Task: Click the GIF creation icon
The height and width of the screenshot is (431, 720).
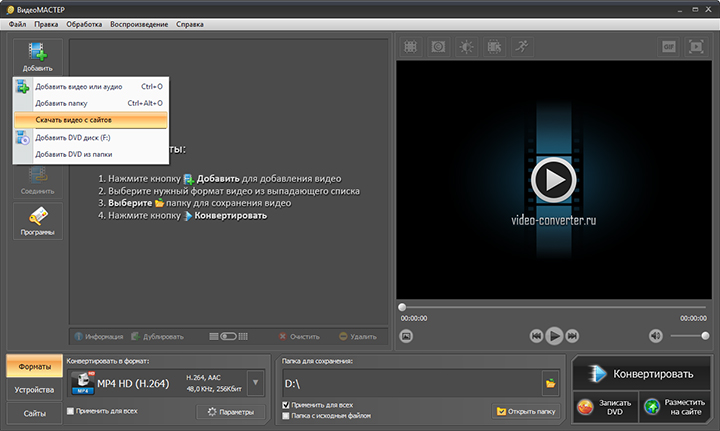Action: click(x=669, y=47)
